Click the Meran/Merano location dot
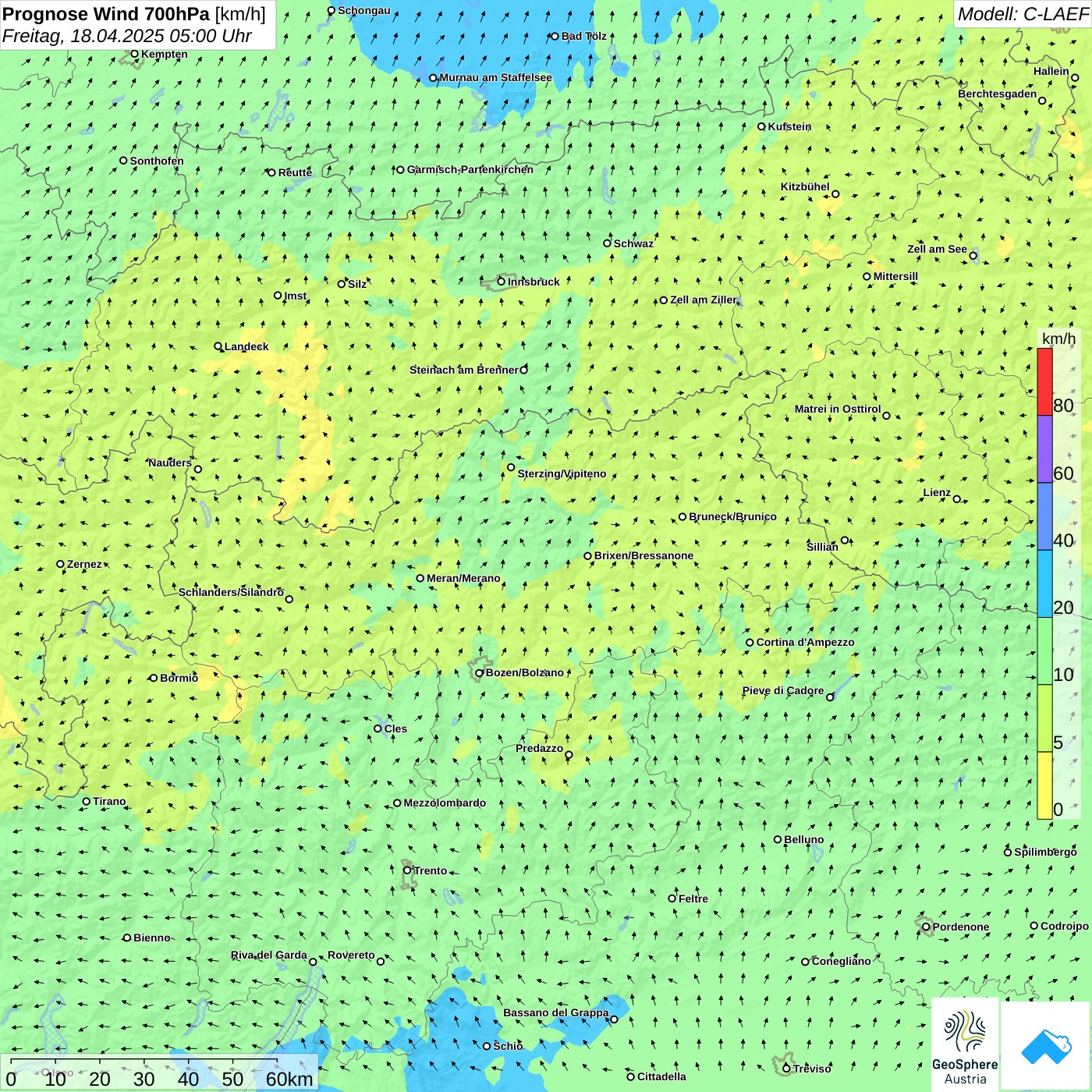This screenshot has height=1092, width=1092. (420, 578)
